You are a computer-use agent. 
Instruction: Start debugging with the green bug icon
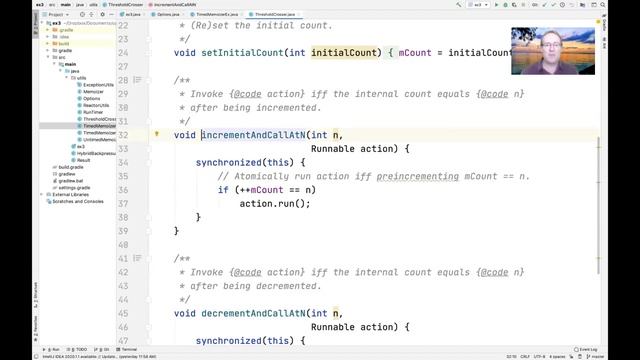point(505,5)
